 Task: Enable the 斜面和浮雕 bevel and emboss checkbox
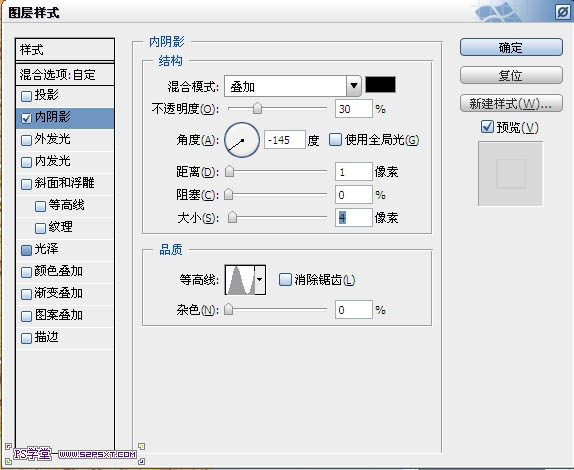tap(26, 184)
